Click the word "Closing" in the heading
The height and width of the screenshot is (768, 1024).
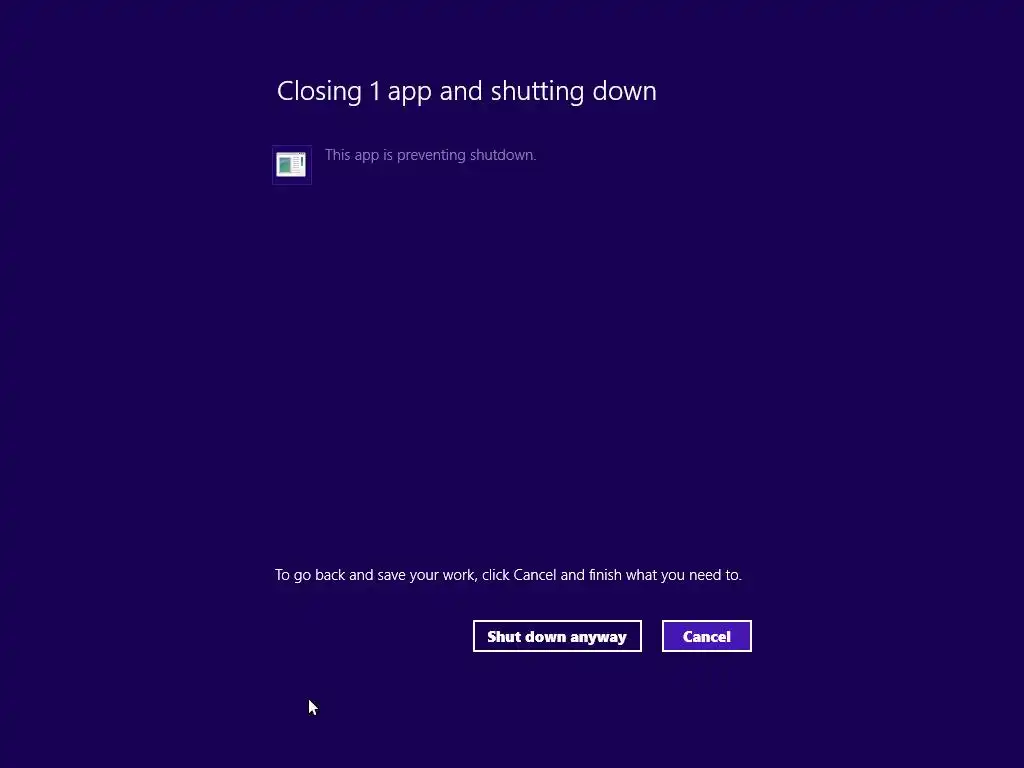(319, 91)
